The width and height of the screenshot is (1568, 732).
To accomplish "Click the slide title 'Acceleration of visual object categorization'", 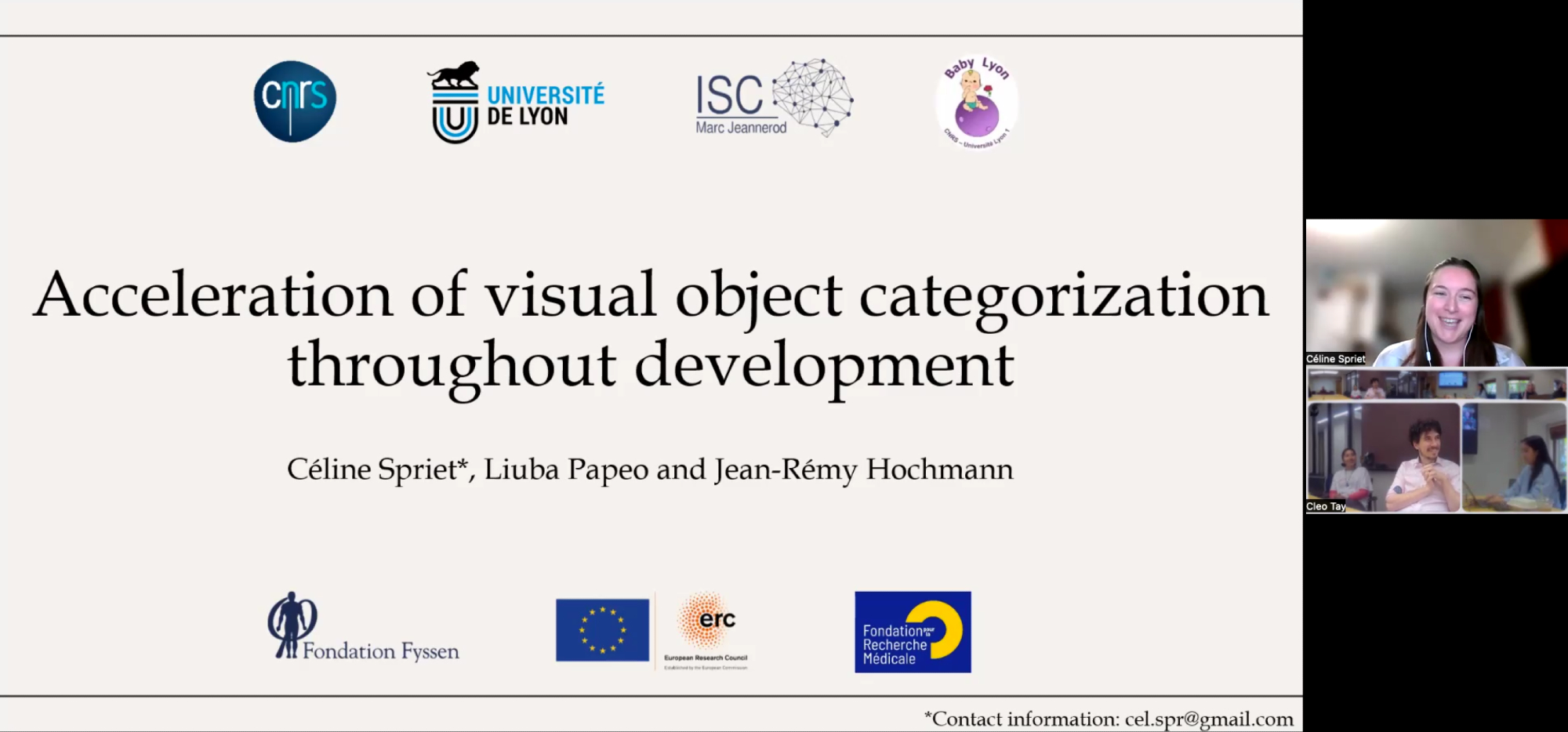I will [x=651, y=295].
